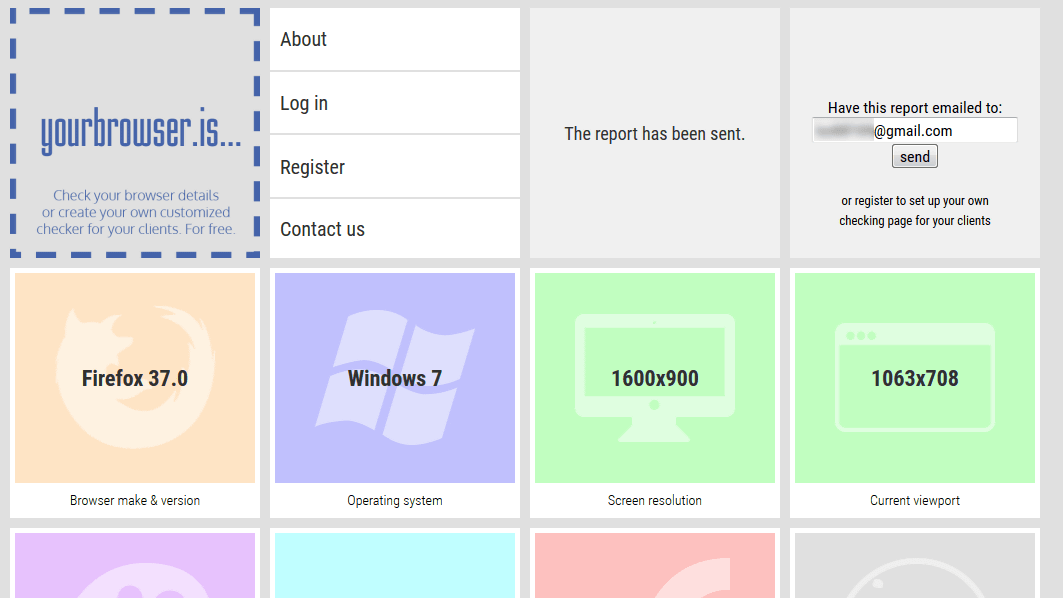Screen dimensions: 1063x598
Task: Click the pink tile icon in bottom row
Action: tap(655, 565)
